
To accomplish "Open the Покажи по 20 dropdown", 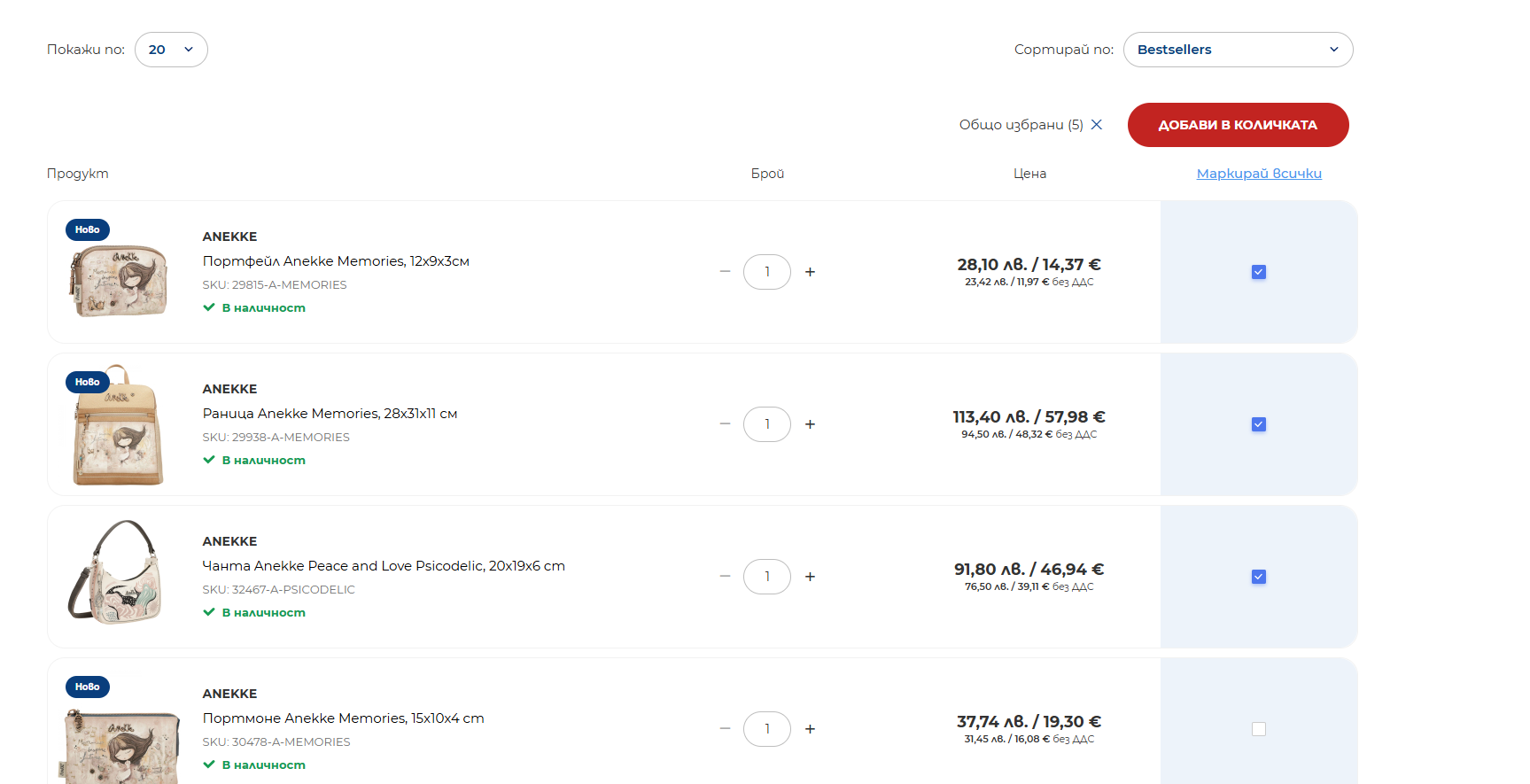I will (171, 50).
